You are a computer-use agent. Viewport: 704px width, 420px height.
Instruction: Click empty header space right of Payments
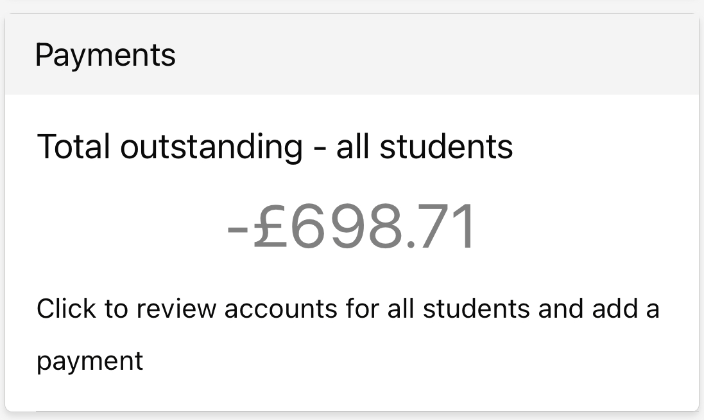tap(450, 55)
